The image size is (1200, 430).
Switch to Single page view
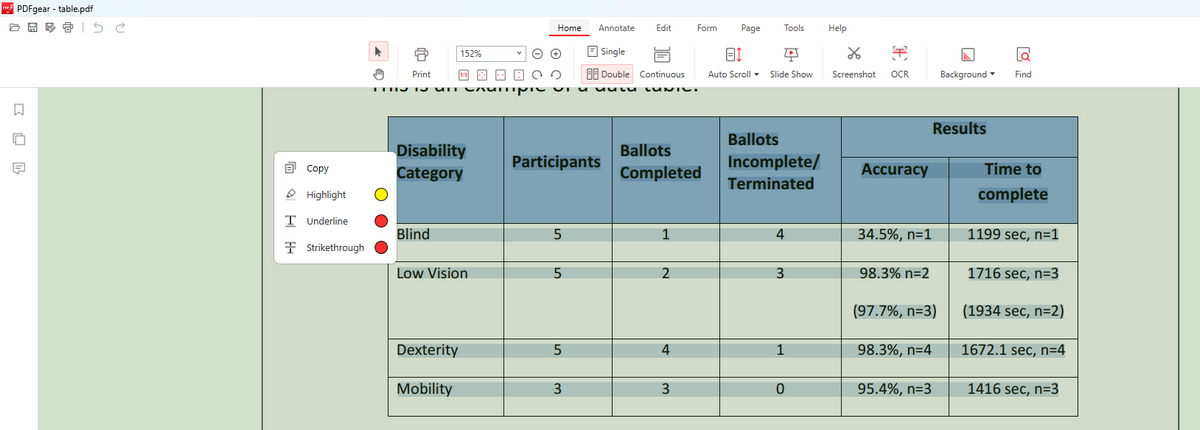pyautogui.click(x=606, y=51)
